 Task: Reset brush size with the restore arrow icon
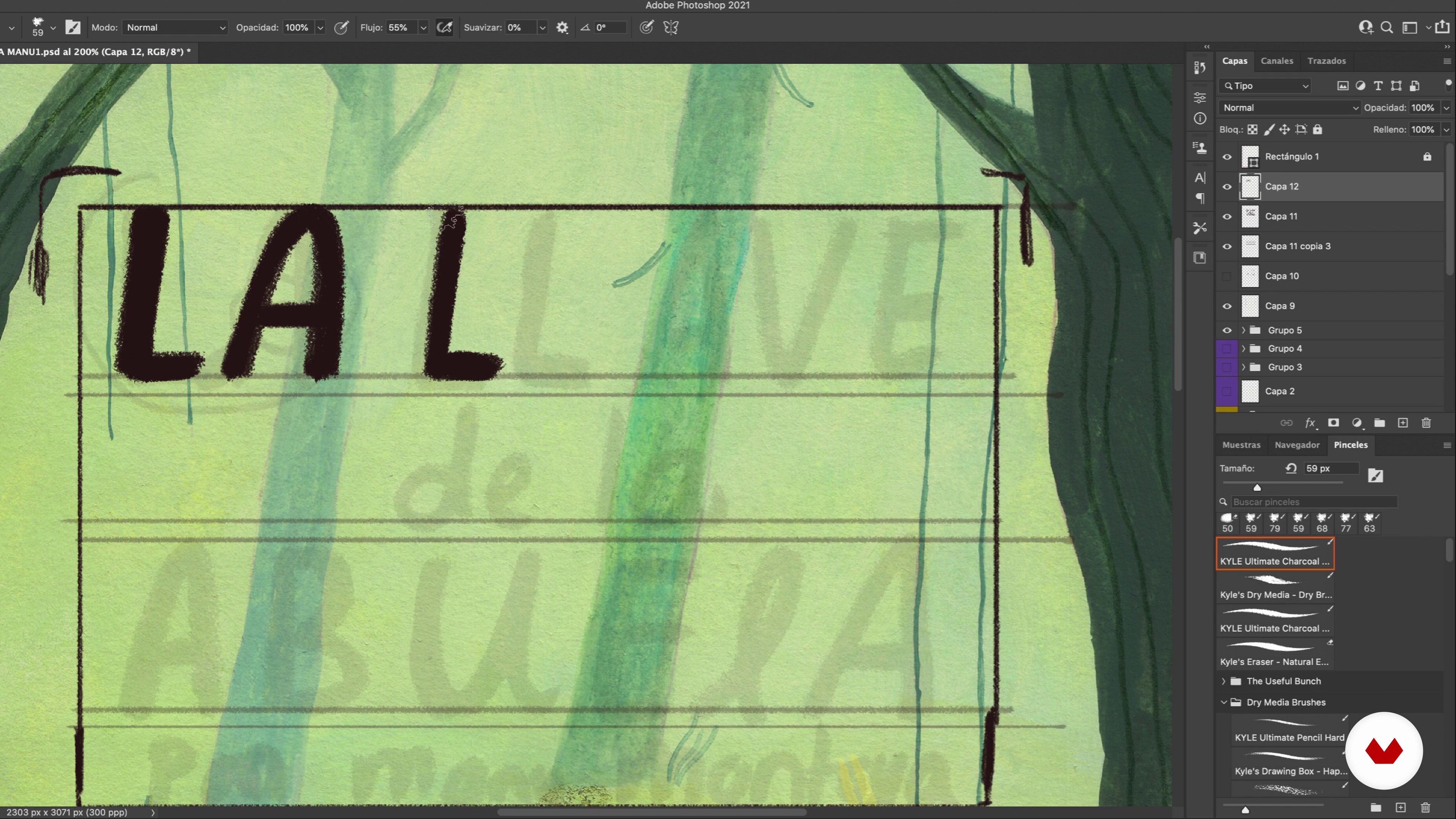click(1291, 468)
